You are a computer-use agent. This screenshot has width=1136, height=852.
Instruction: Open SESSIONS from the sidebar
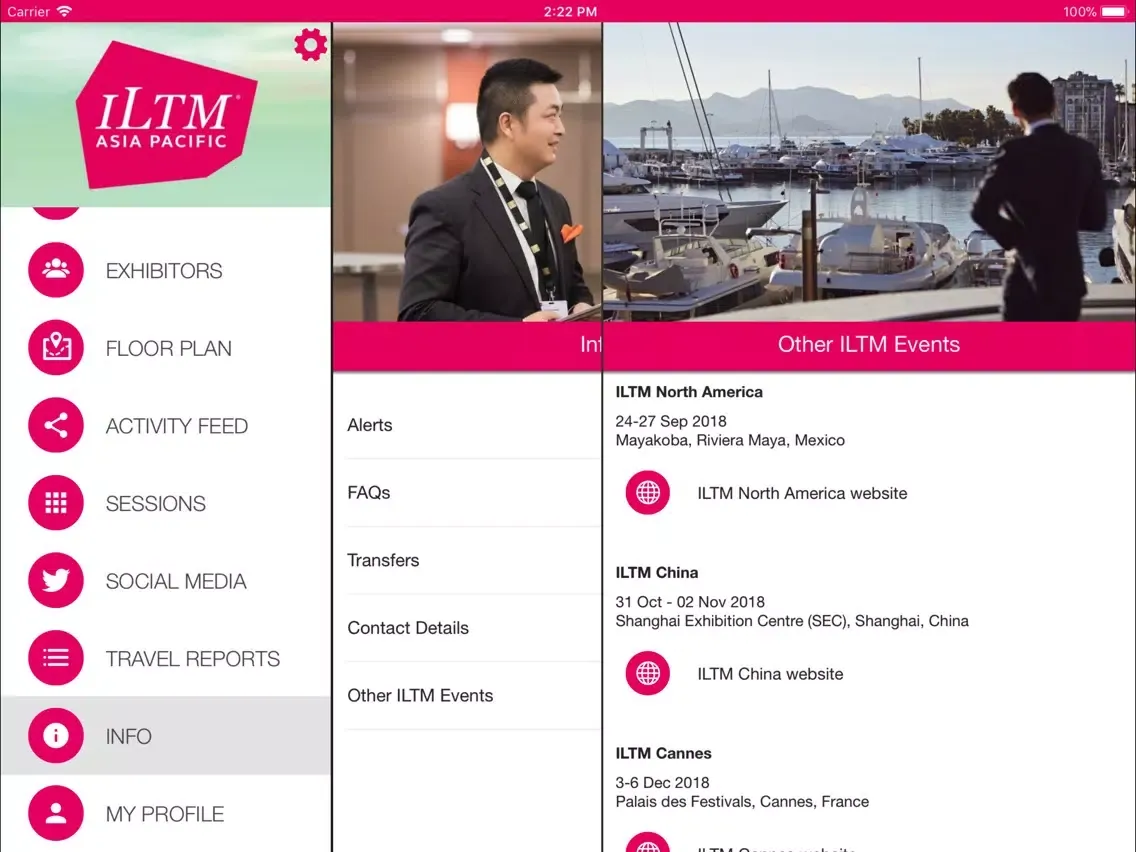tap(156, 504)
